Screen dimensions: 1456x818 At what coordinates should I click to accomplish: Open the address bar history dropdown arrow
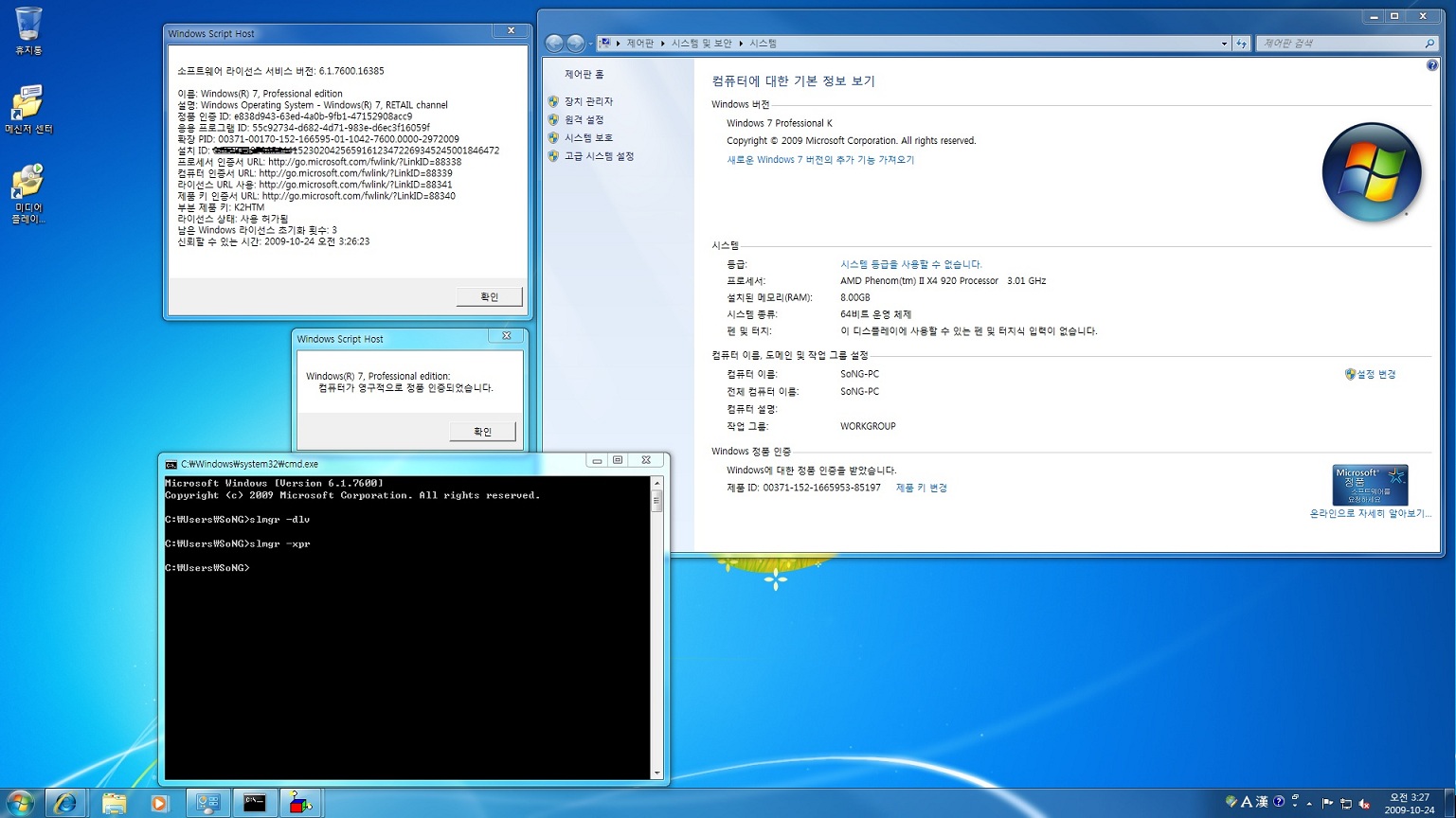[x=1224, y=44]
